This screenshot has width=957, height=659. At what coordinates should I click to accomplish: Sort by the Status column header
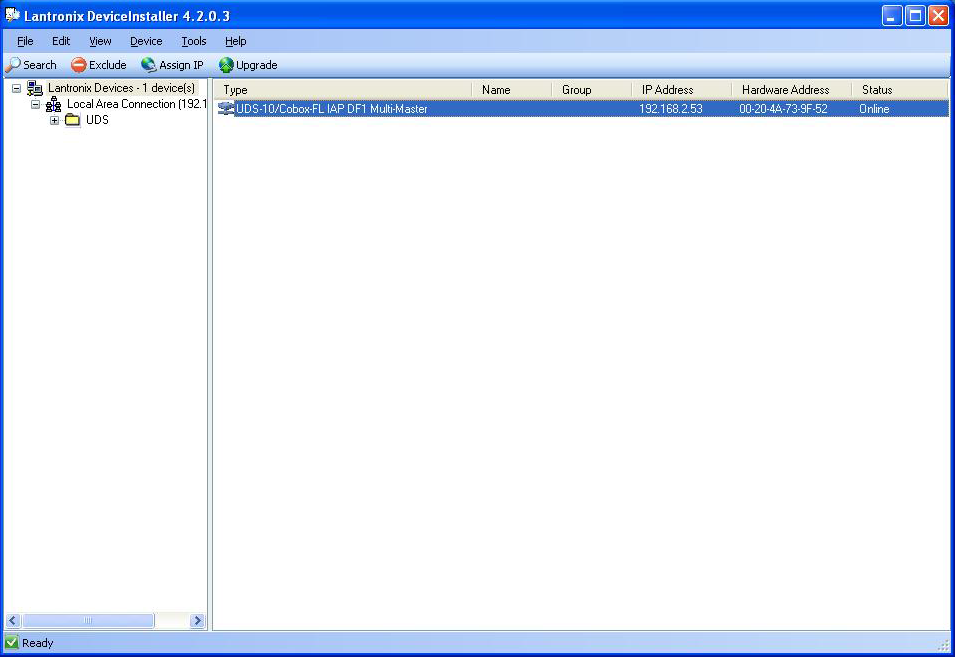coord(900,90)
